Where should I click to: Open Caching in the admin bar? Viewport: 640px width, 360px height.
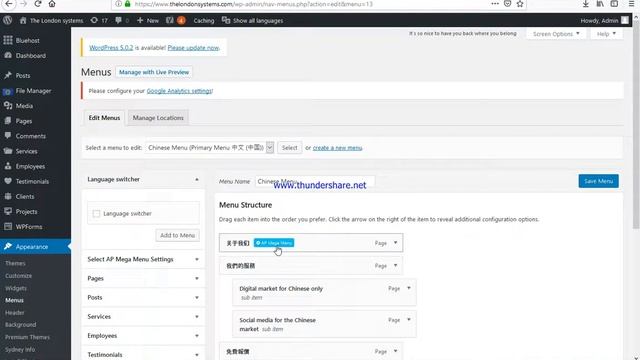point(204,20)
